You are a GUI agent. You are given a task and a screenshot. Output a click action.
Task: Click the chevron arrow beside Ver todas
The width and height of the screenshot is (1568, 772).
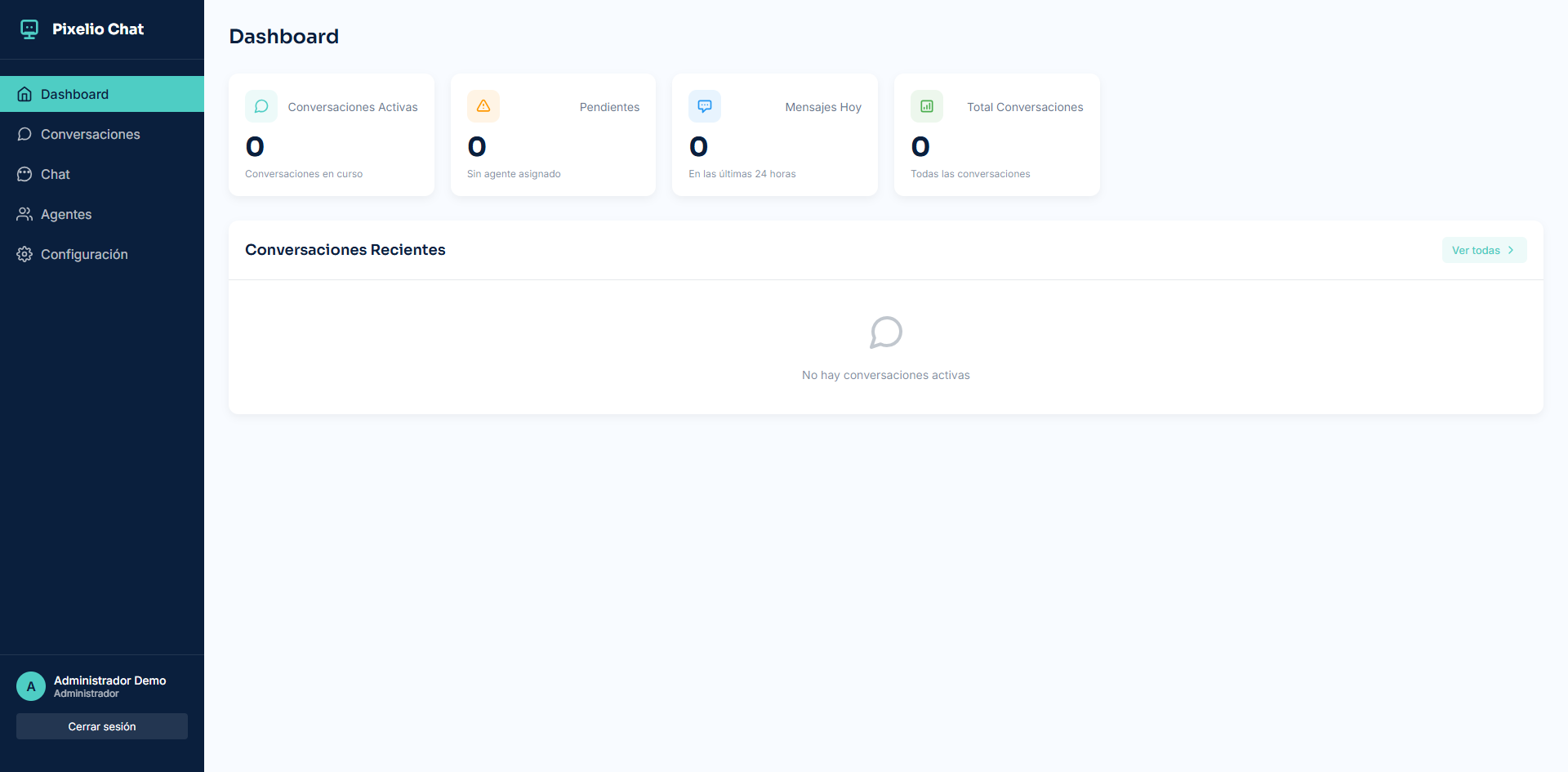(x=1511, y=250)
